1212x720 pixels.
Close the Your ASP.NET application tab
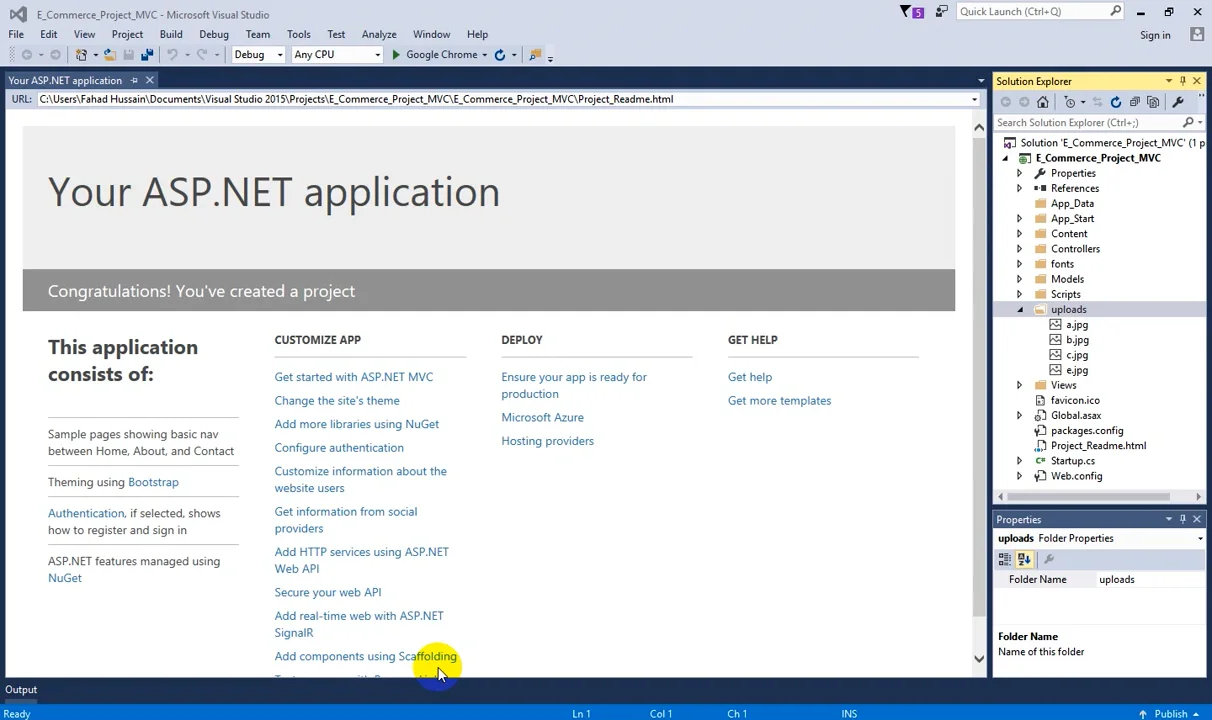tap(150, 80)
